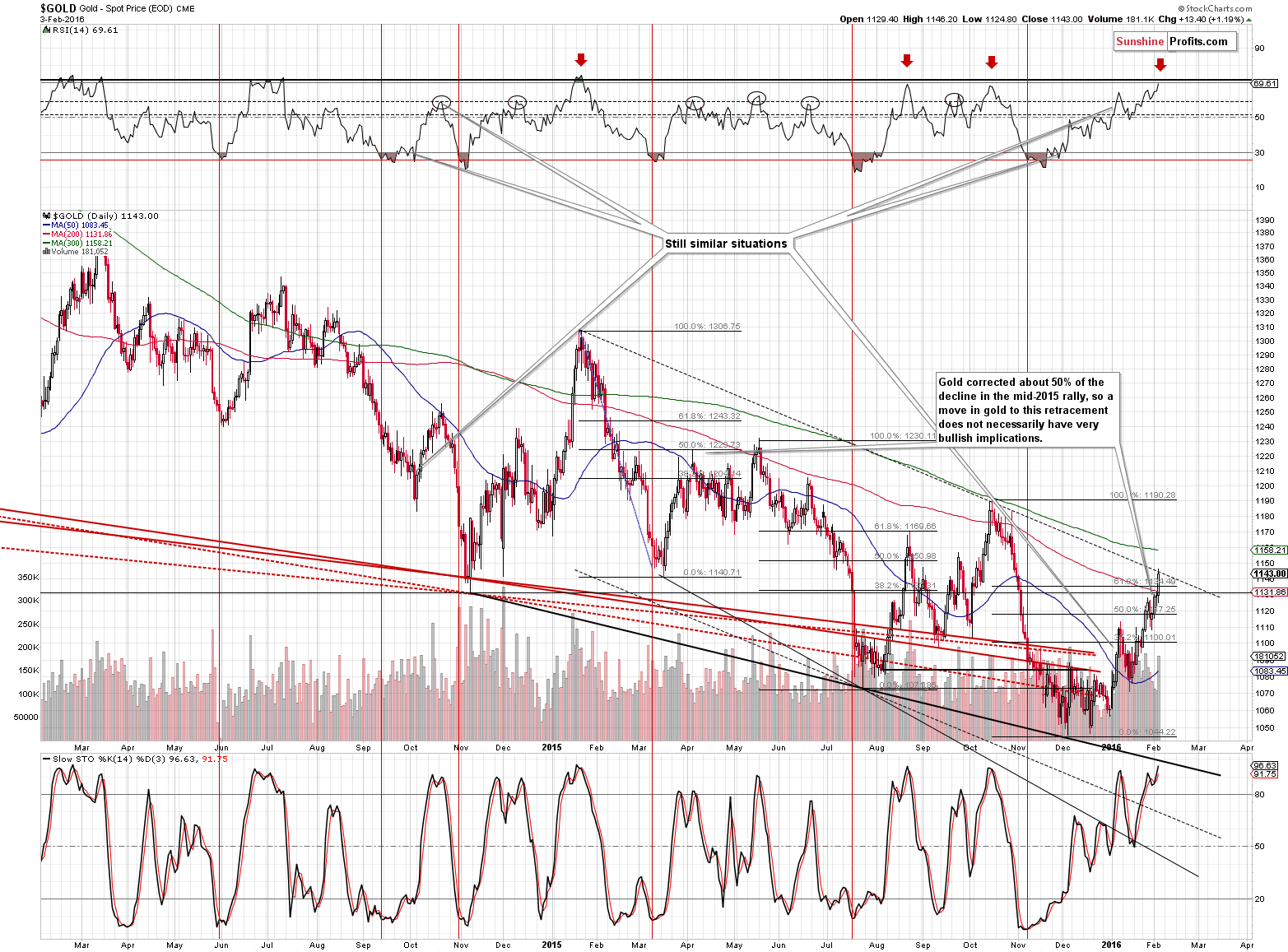Click the 1158.21 green price axis tag
Viewport: 1288px width, 952px height.
click(x=1269, y=550)
